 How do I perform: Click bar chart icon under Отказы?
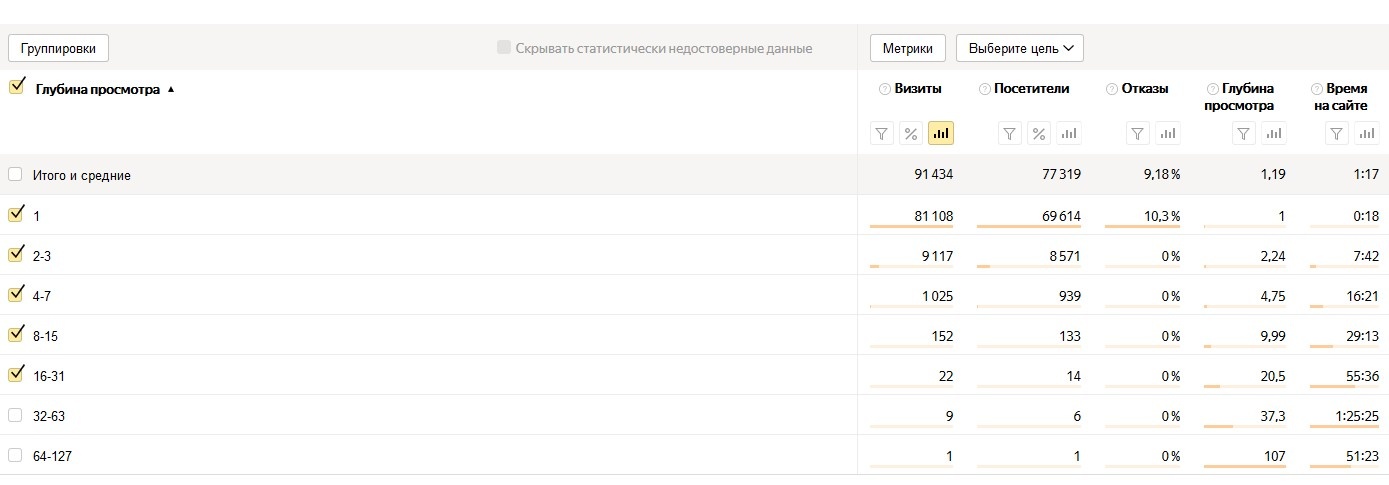pyautogui.click(x=1168, y=134)
